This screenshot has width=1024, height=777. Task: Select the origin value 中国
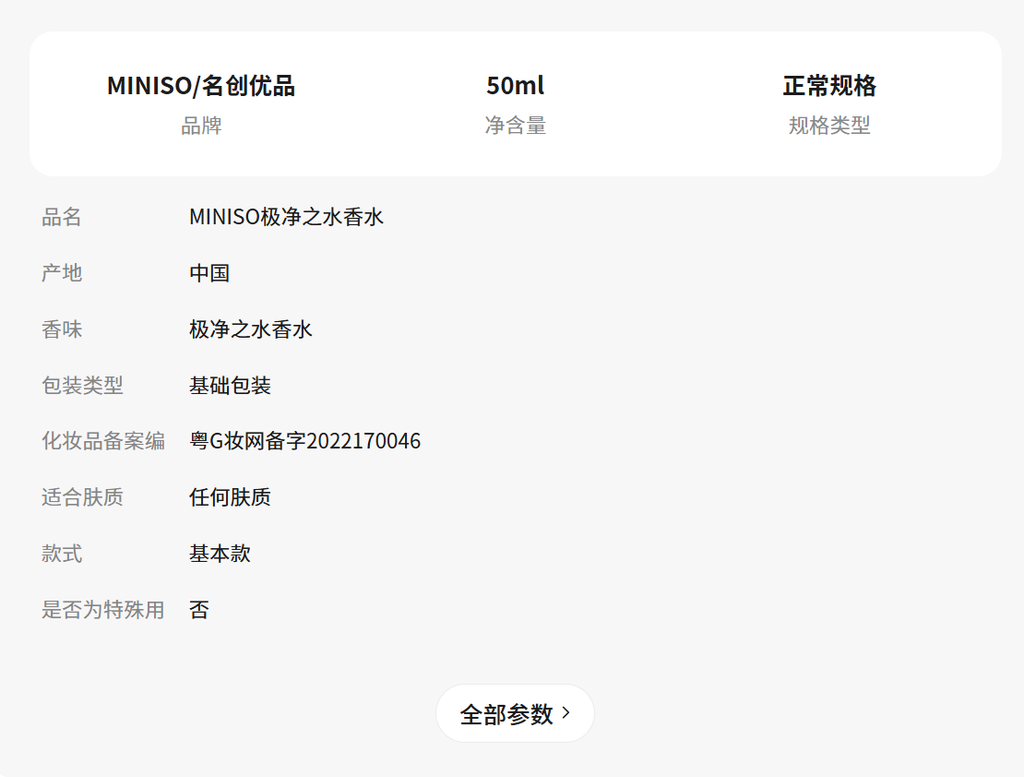210,273
